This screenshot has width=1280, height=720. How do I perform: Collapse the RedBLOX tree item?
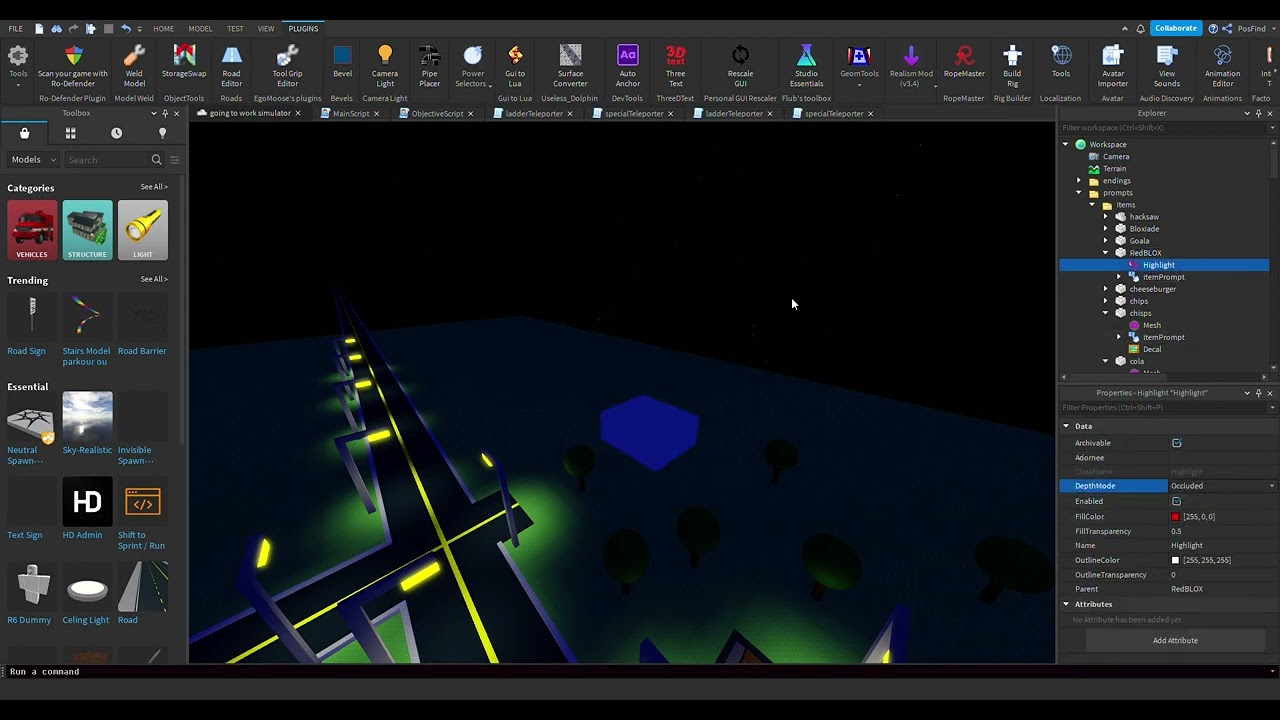point(1106,253)
